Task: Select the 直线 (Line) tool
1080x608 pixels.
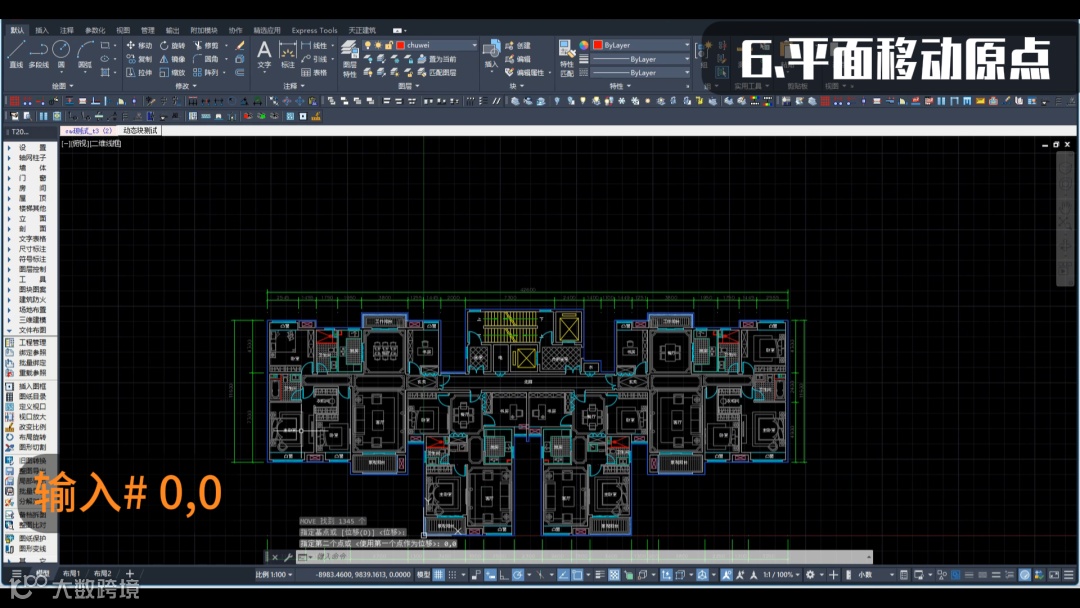Action: (x=17, y=53)
